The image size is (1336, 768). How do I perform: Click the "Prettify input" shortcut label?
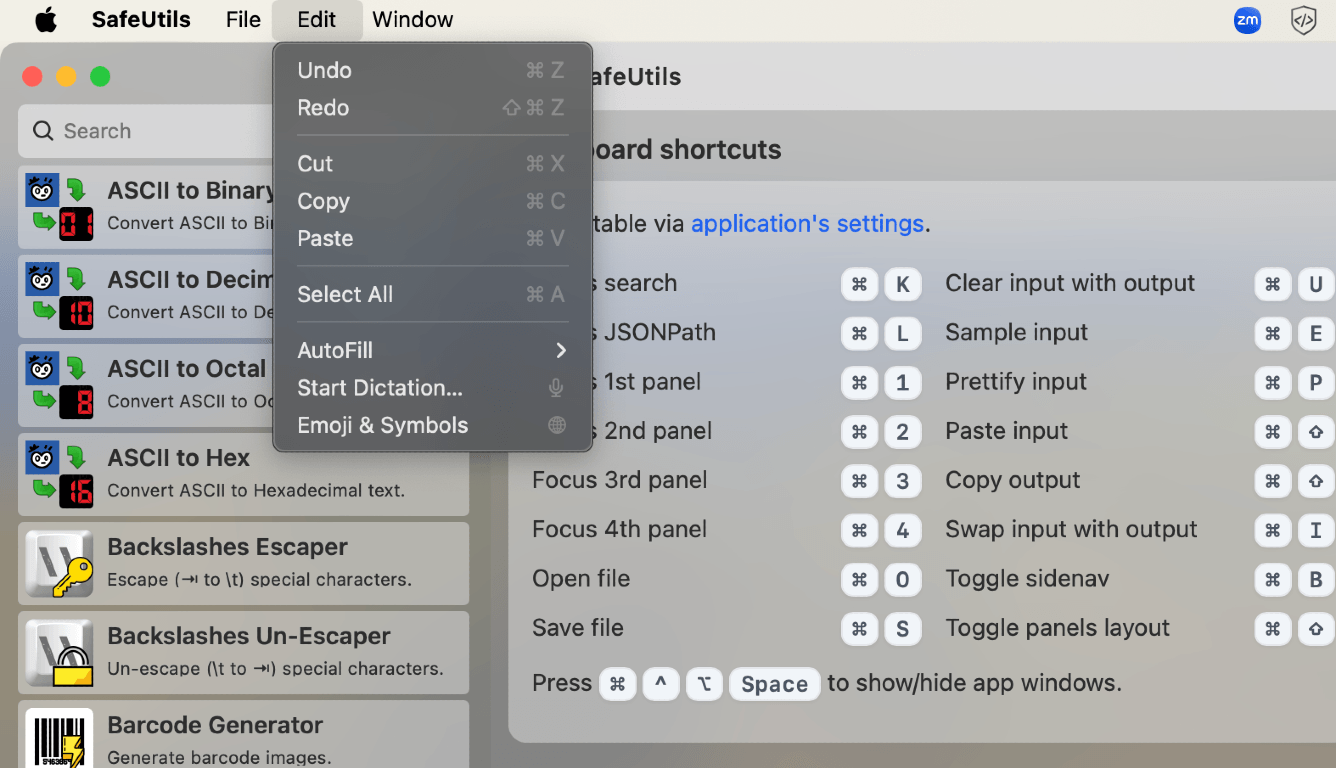[1016, 382]
